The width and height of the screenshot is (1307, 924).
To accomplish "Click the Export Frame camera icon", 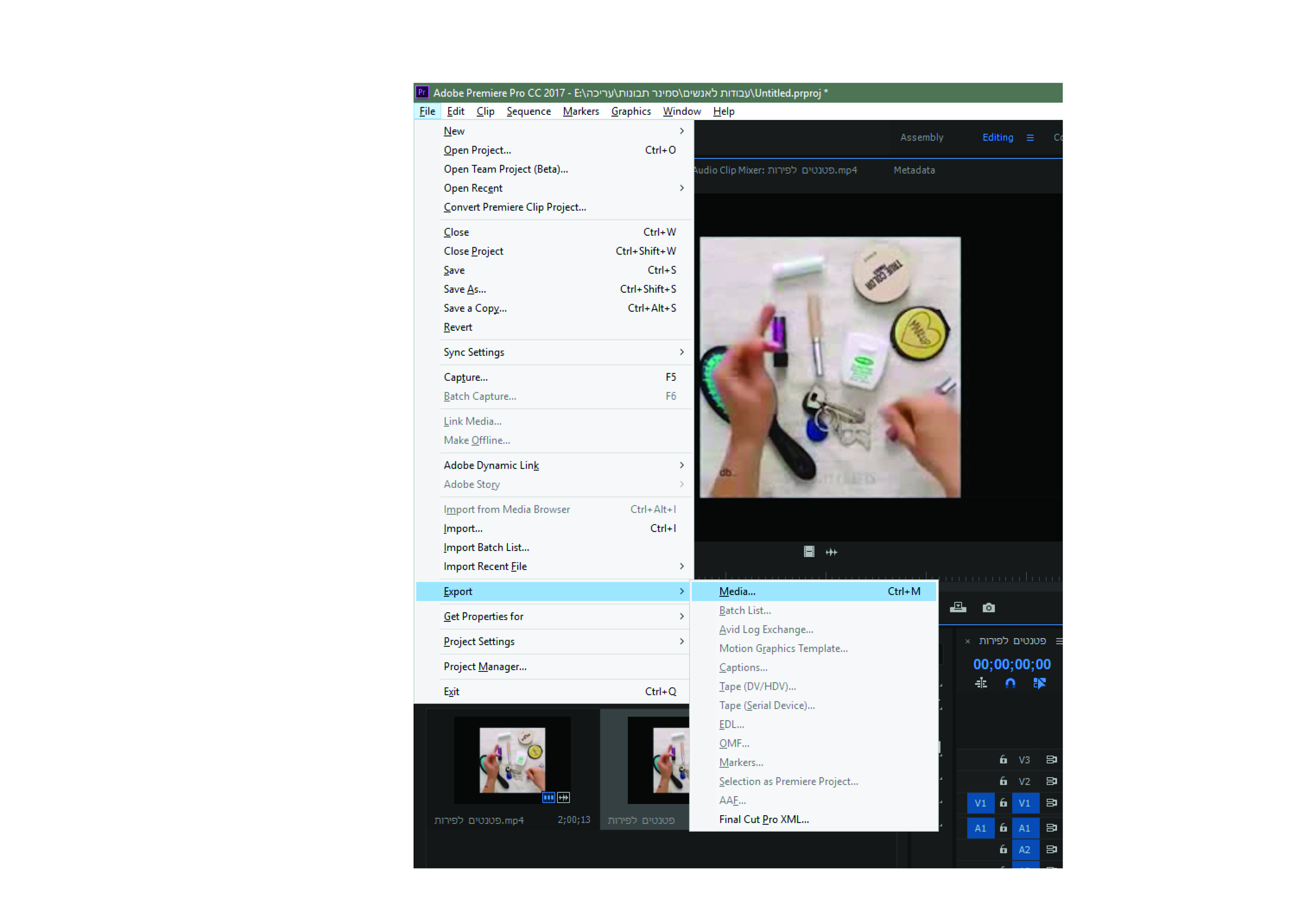I will [988, 608].
